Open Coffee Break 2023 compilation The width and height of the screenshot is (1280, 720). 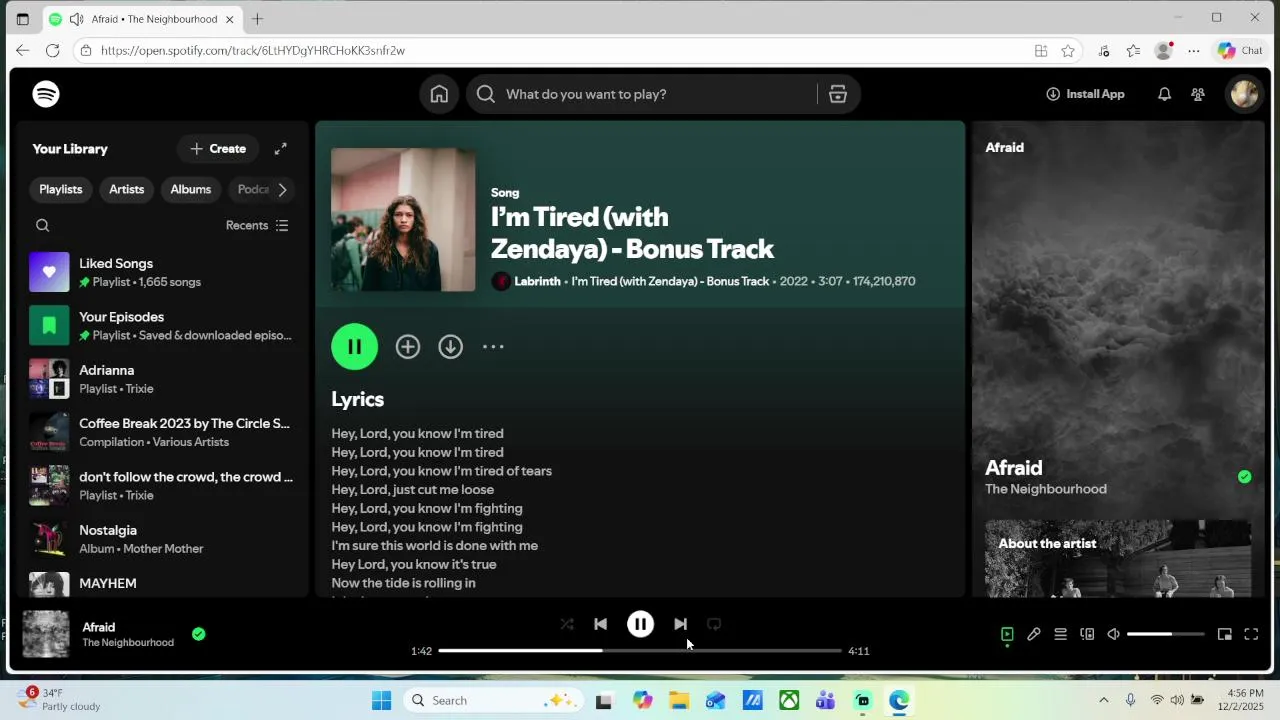click(x=160, y=432)
